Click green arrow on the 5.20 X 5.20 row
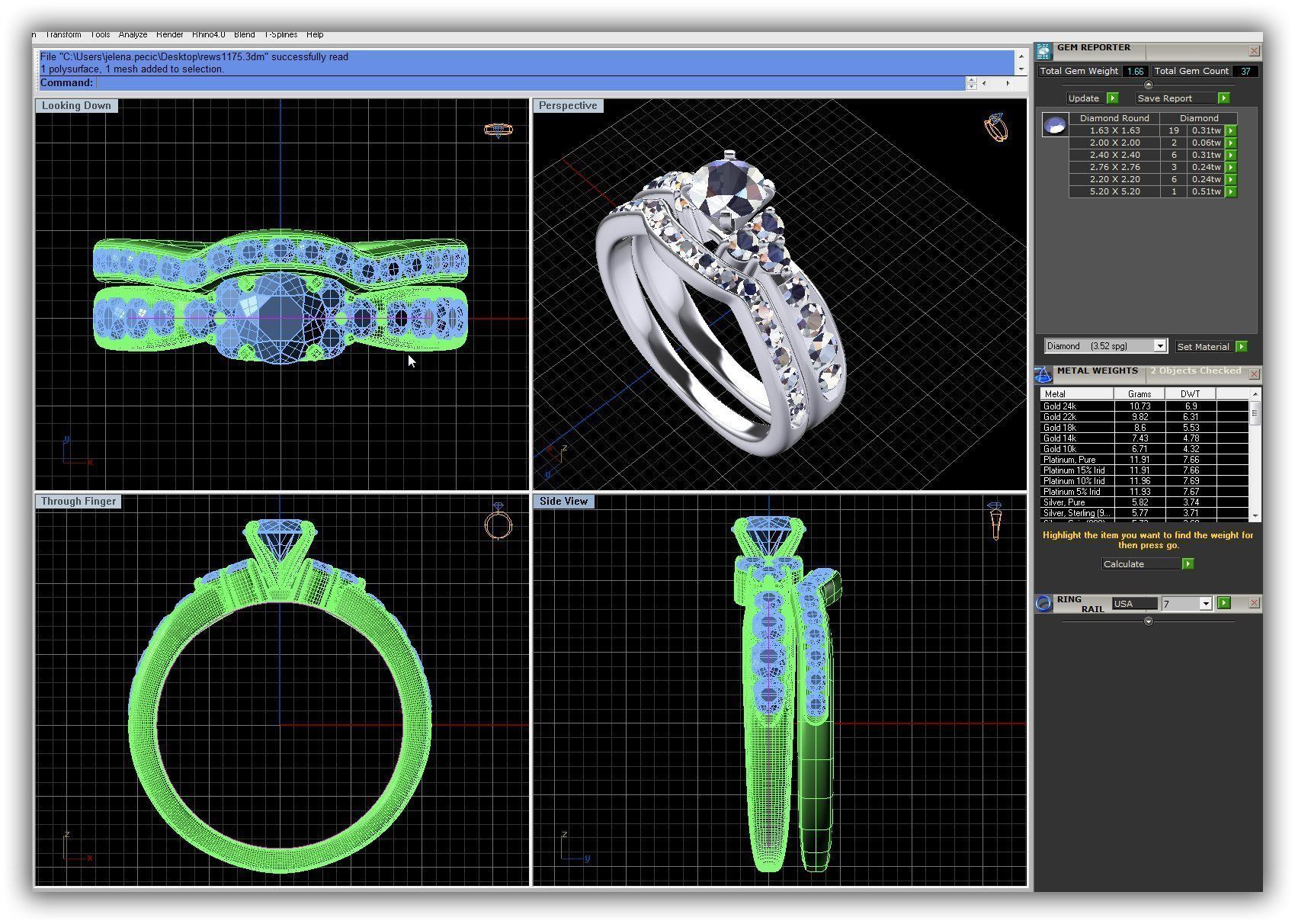1295x924 pixels. point(1230,192)
